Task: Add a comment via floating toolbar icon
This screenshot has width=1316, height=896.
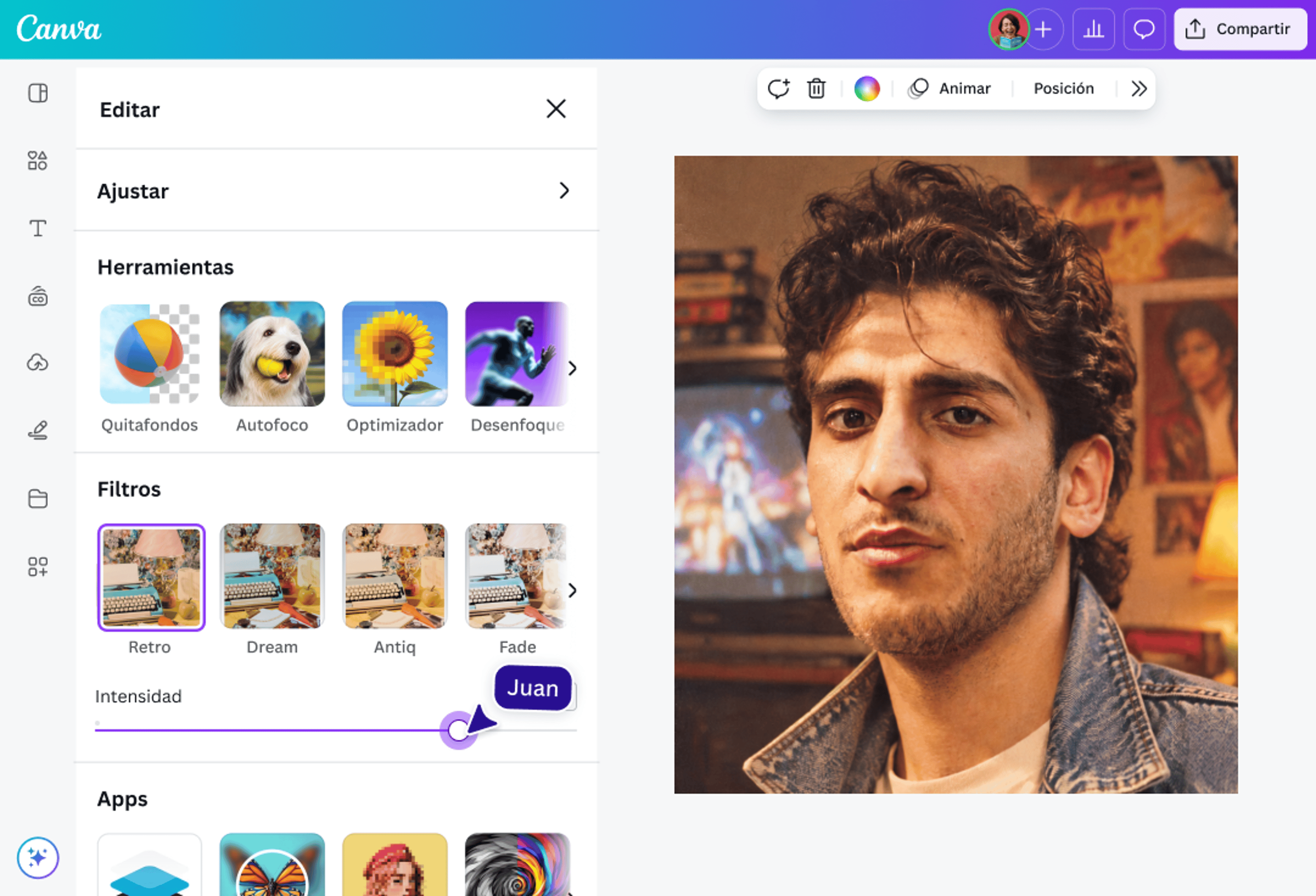Action: pyautogui.click(x=779, y=88)
